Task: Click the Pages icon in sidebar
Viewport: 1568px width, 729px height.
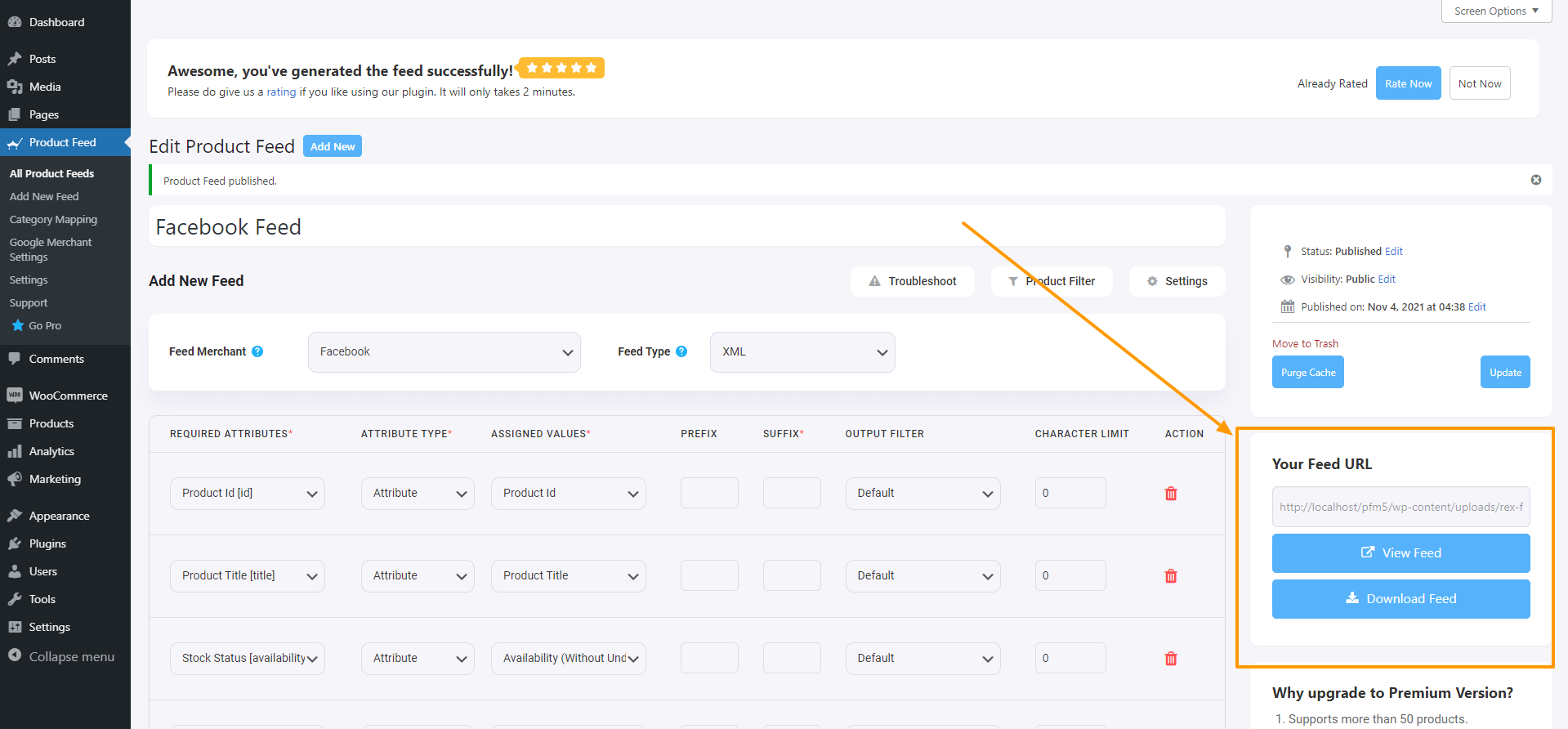Action: tap(15, 114)
